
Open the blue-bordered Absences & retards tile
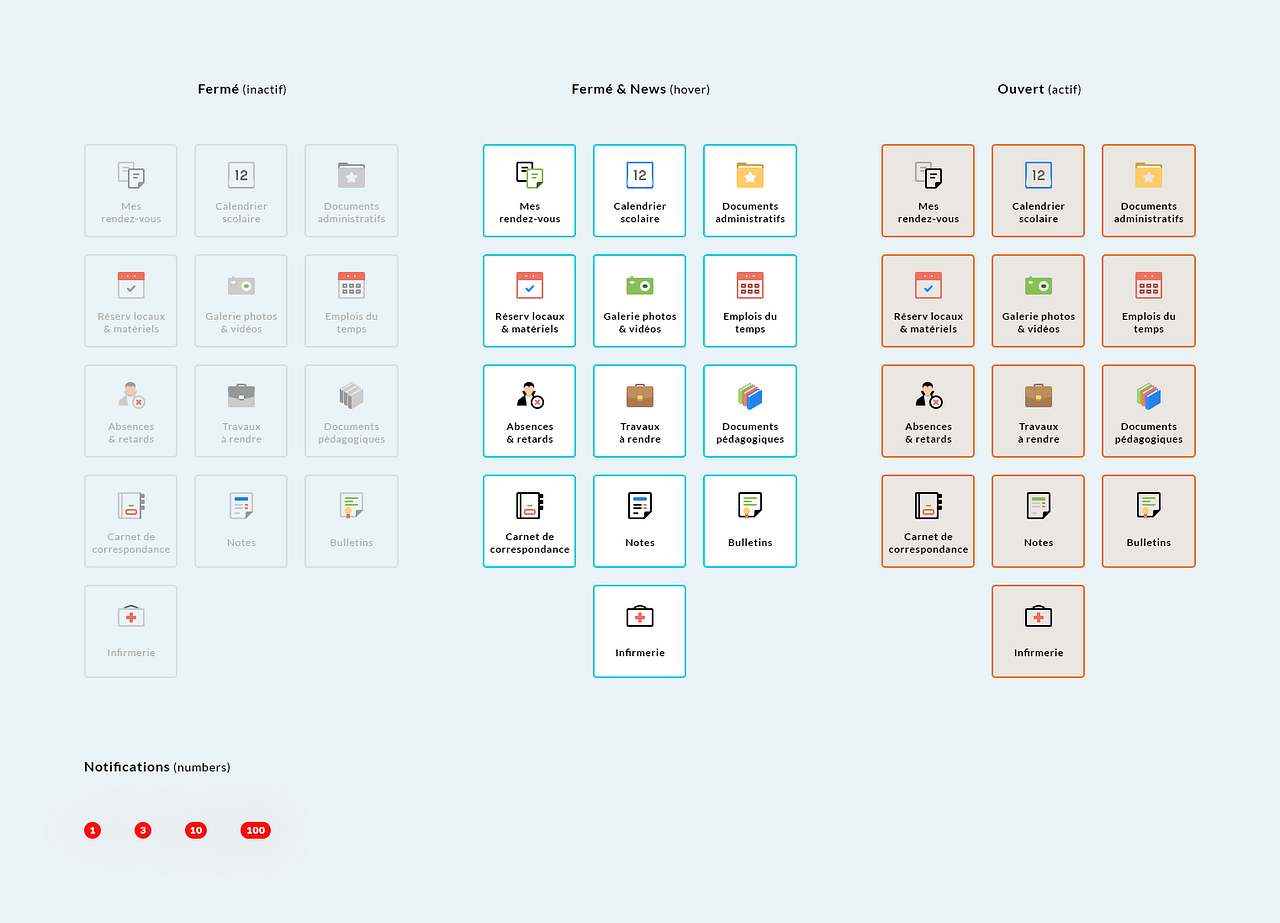coord(529,411)
